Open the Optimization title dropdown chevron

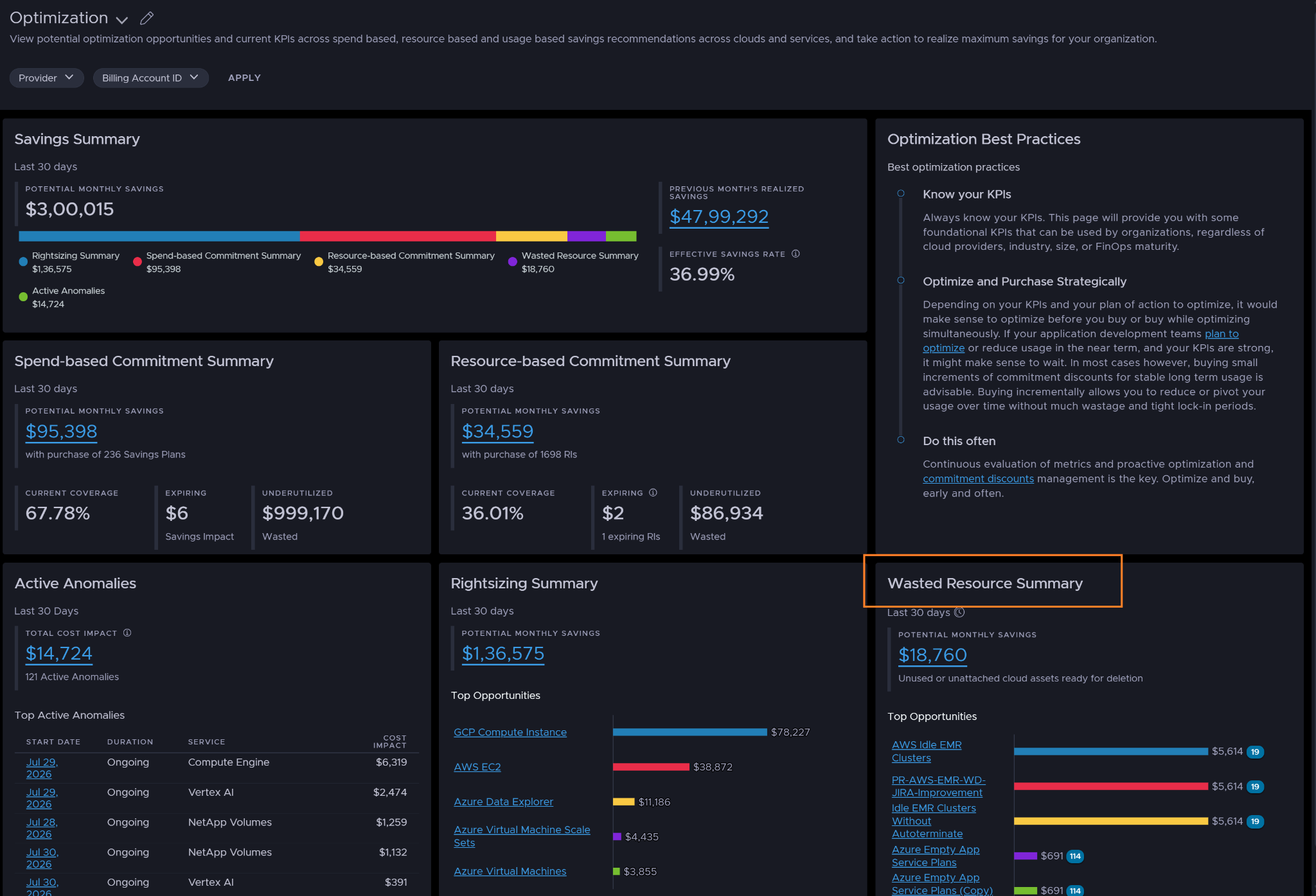point(122,19)
